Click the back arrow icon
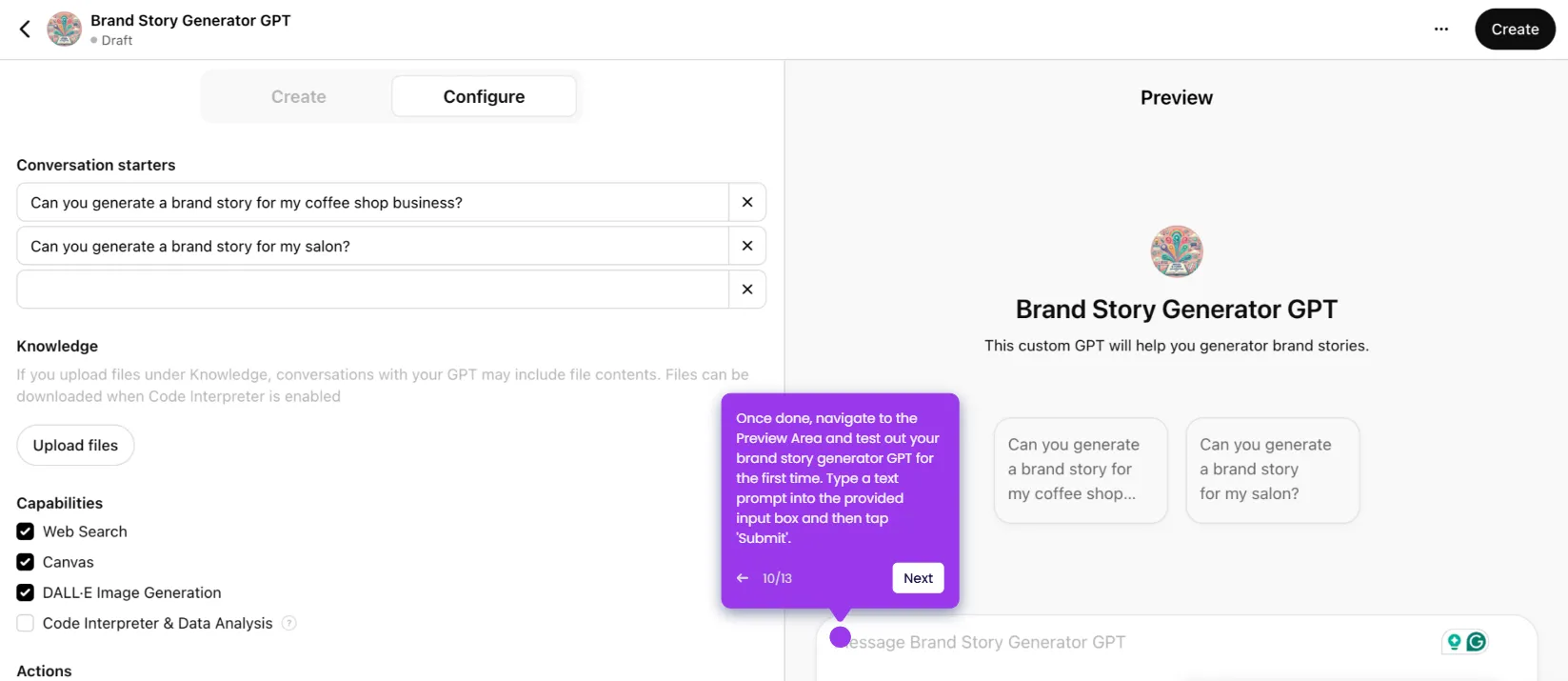The image size is (1568, 681). pyautogui.click(x=25, y=30)
